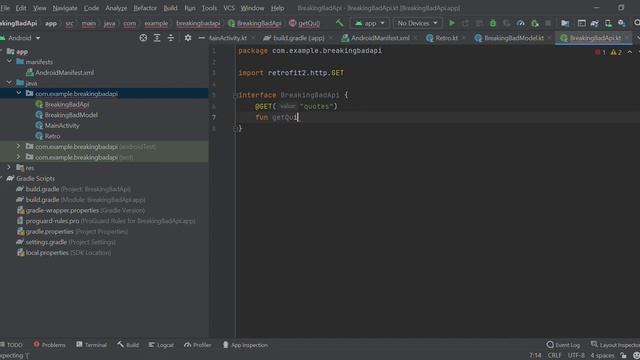Open the Profile app gauge icon

click(x=520, y=23)
